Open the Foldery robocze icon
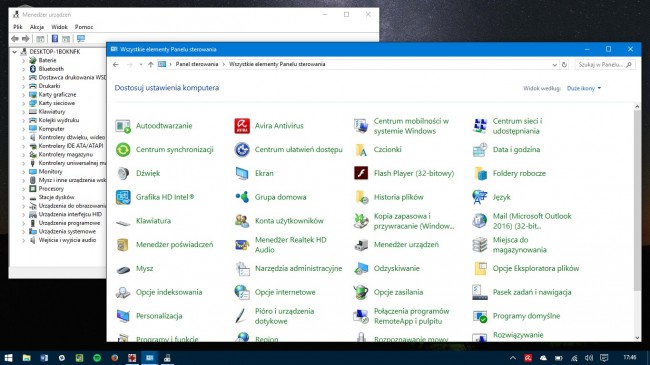Screen dimensions: 650x365 tap(480, 173)
